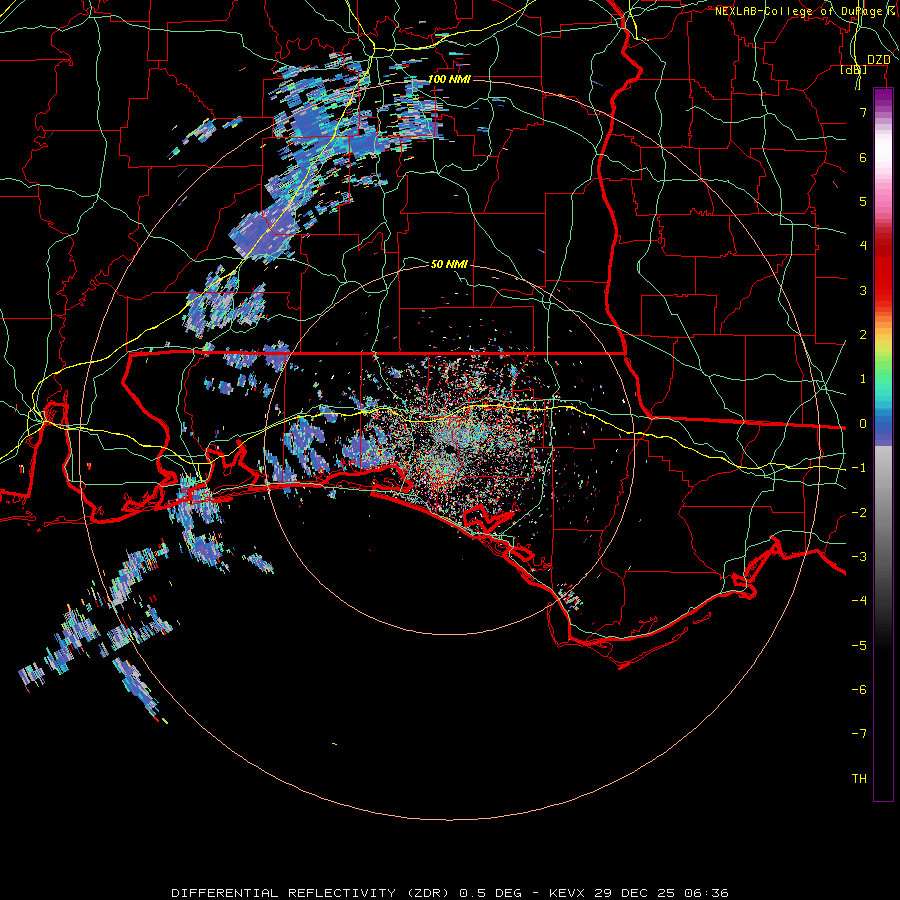
Task: Click the -3 value on the color scale
Action: [x=859, y=557]
